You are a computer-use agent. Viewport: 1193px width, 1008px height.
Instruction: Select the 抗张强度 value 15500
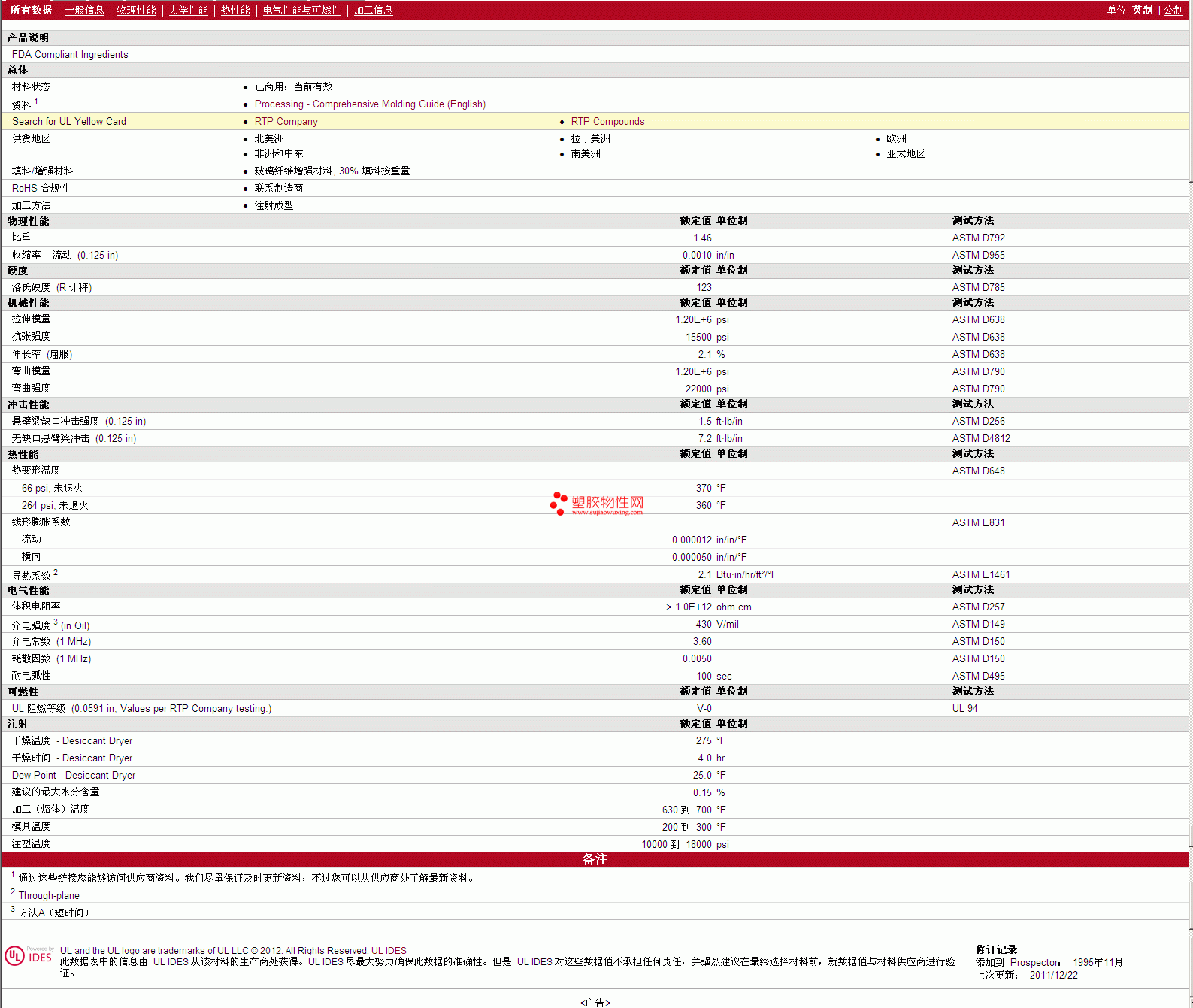(698, 337)
